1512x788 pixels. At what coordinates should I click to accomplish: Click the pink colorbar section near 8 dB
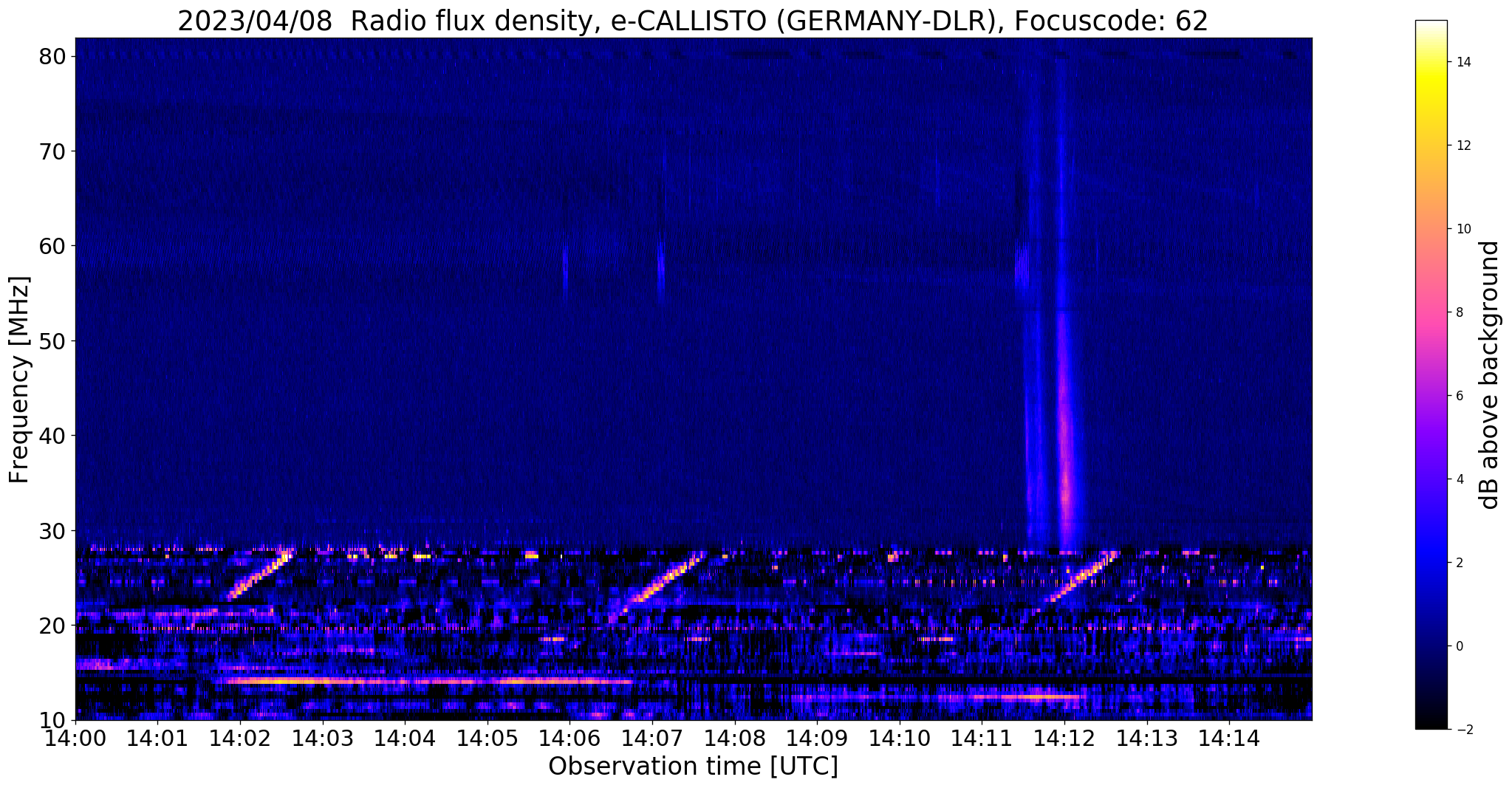pyautogui.click(x=1431, y=312)
